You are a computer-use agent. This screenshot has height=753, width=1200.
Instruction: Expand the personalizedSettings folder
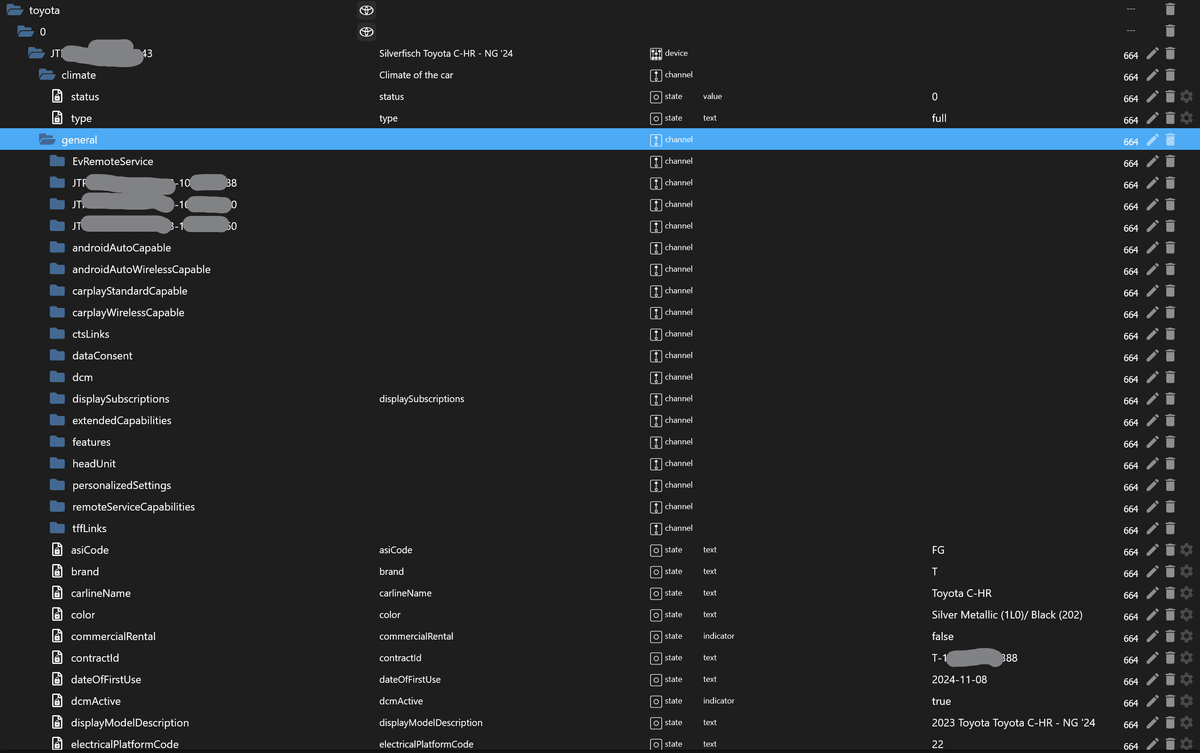click(x=57, y=485)
